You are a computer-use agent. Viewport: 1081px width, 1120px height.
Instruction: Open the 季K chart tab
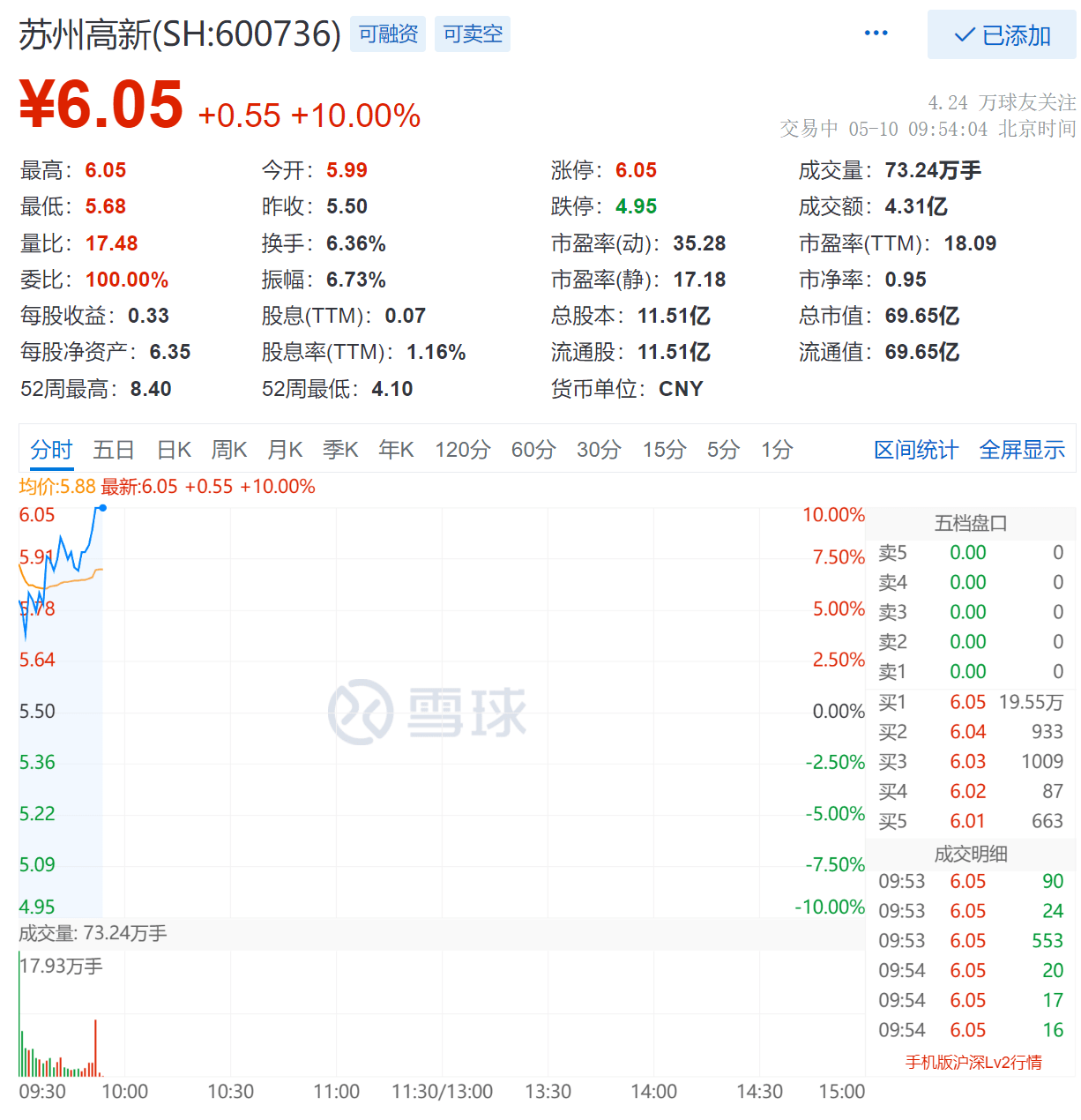(x=340, y=450)
